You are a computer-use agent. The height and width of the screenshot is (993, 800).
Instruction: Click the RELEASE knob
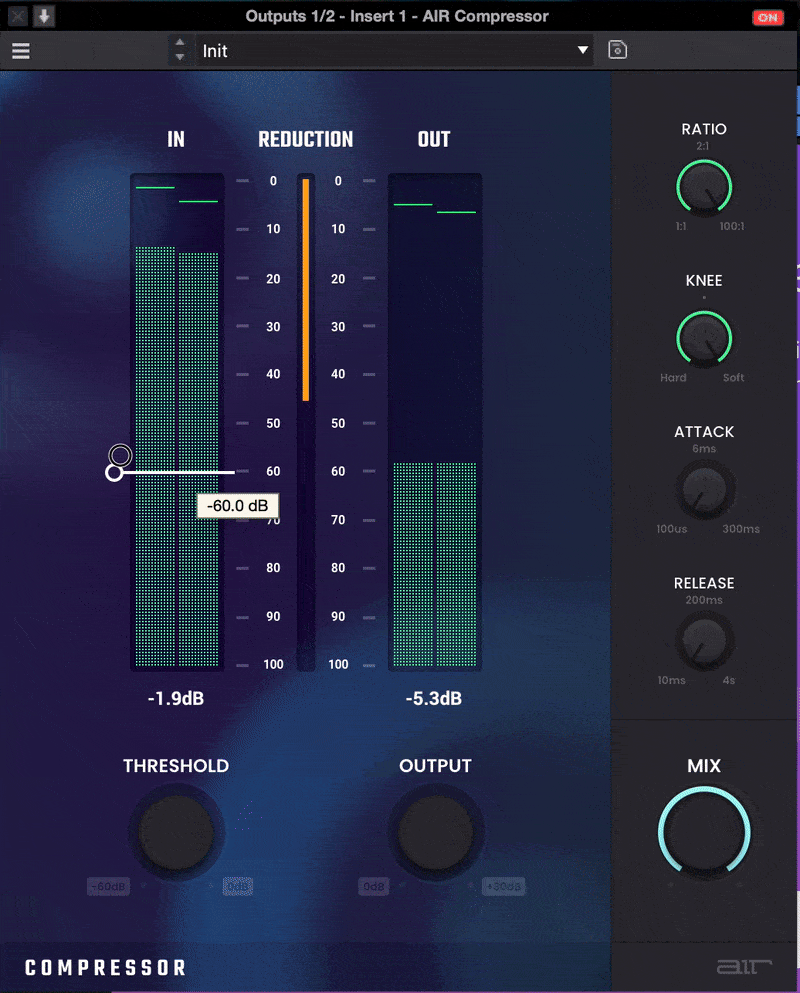coord(704,641)
